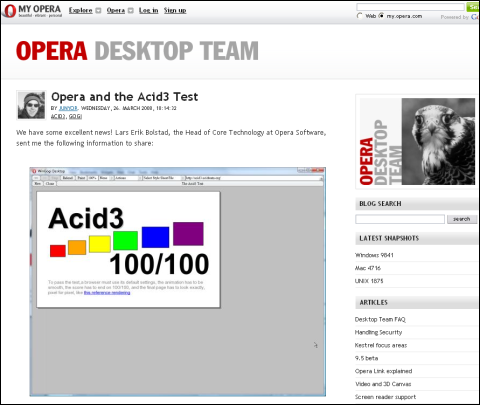Open the Screen reader support article
The image size is (480, 405).
coord(385,397)
